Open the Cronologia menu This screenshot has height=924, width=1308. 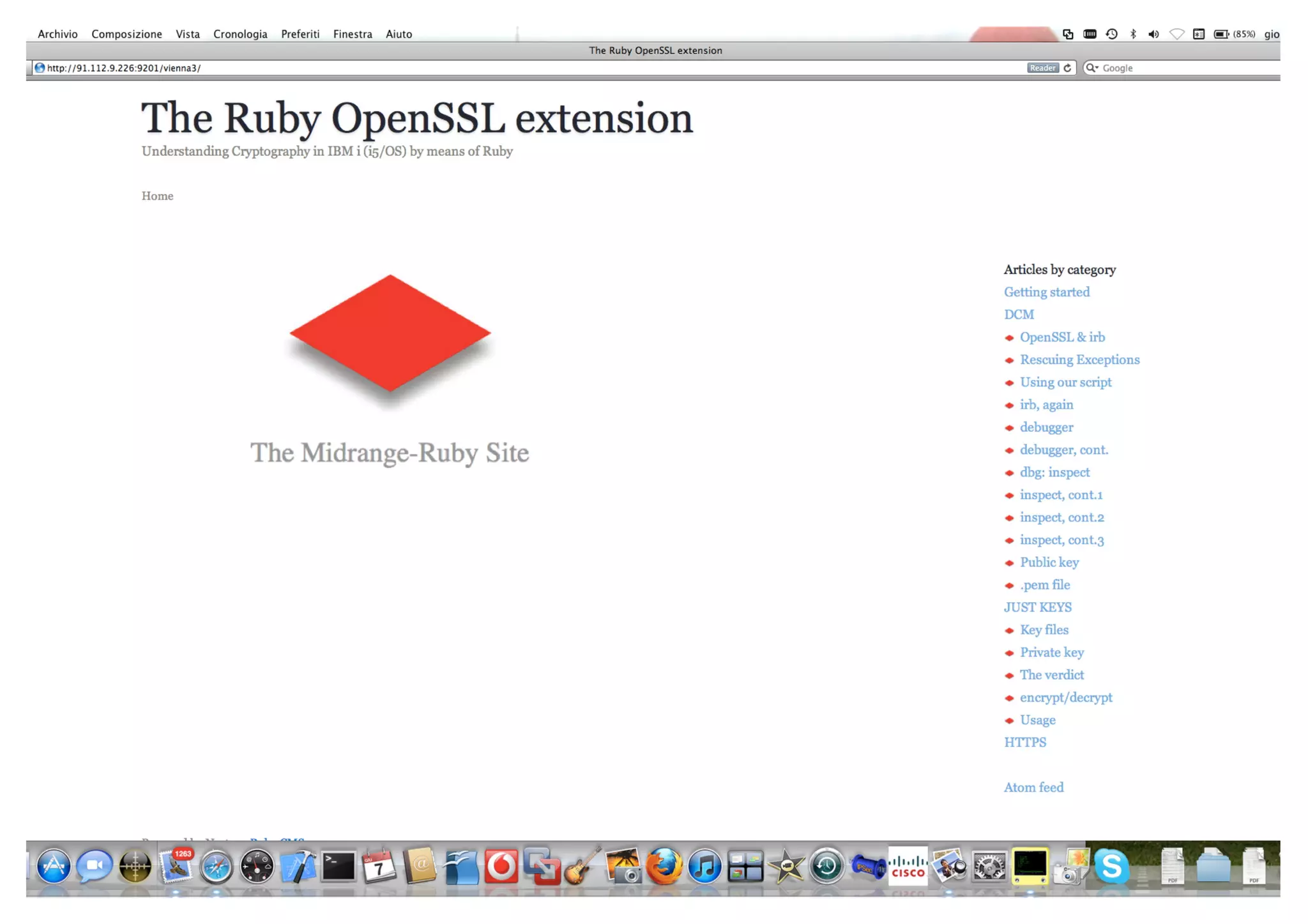pos(240,34)
